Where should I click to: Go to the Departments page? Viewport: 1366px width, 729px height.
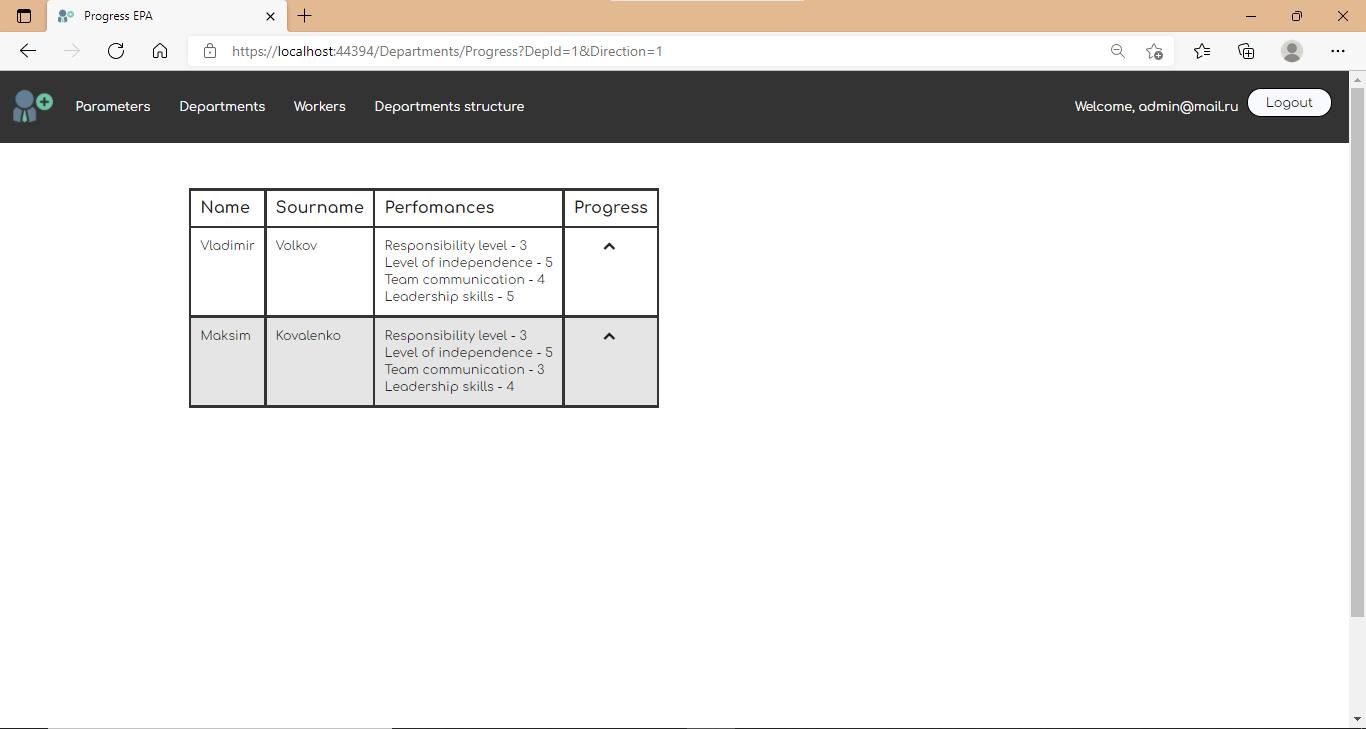point(222,106)
